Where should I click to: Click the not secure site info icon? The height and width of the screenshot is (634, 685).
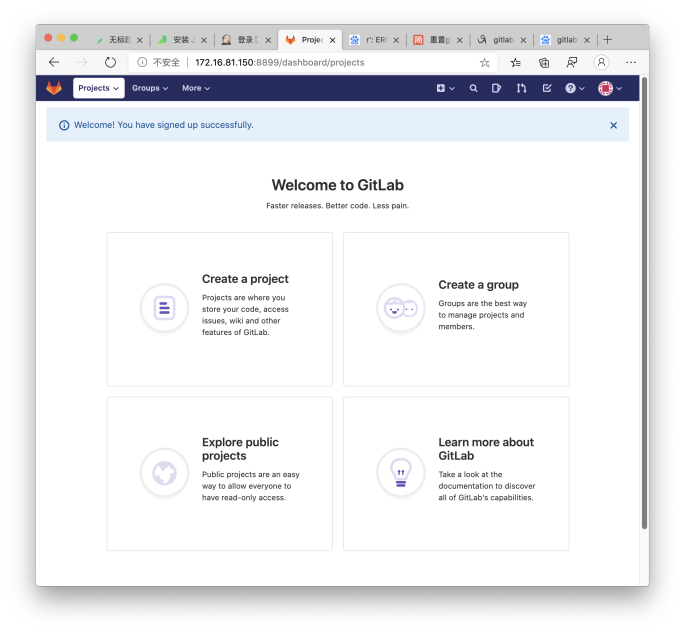tap(142, 62)
